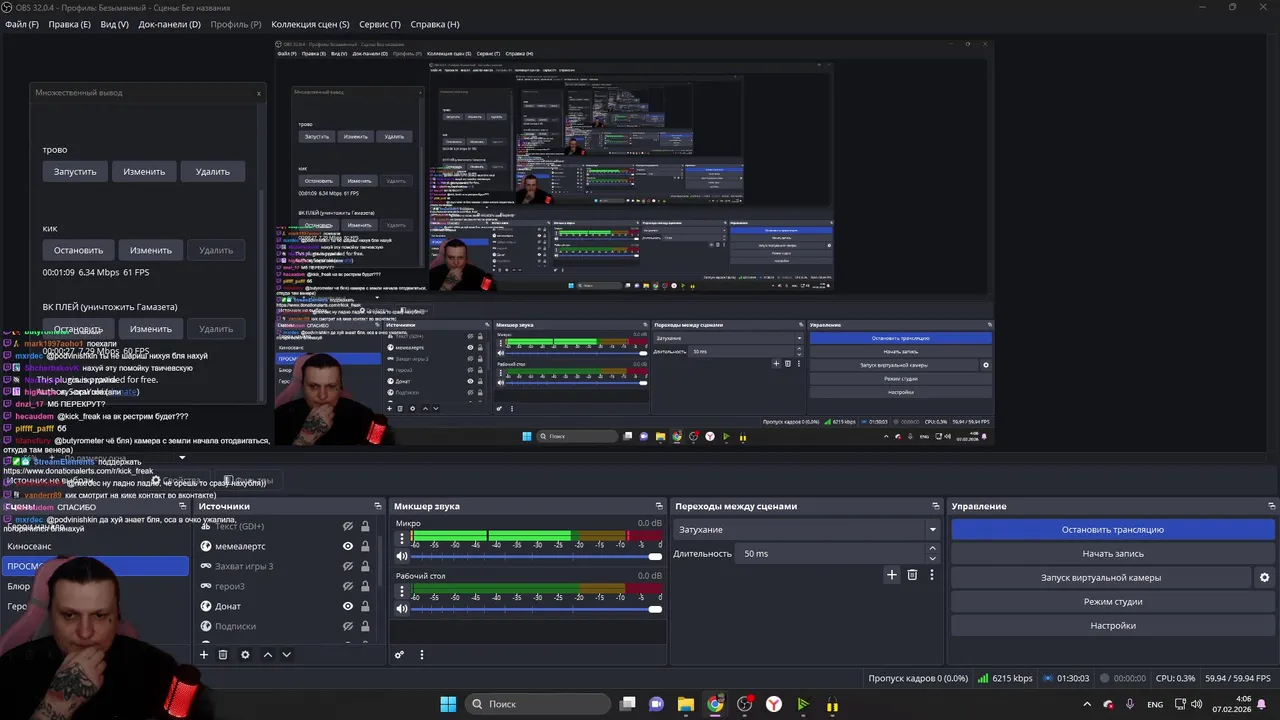Open notification bell in system tray

tap(1264, 704)
